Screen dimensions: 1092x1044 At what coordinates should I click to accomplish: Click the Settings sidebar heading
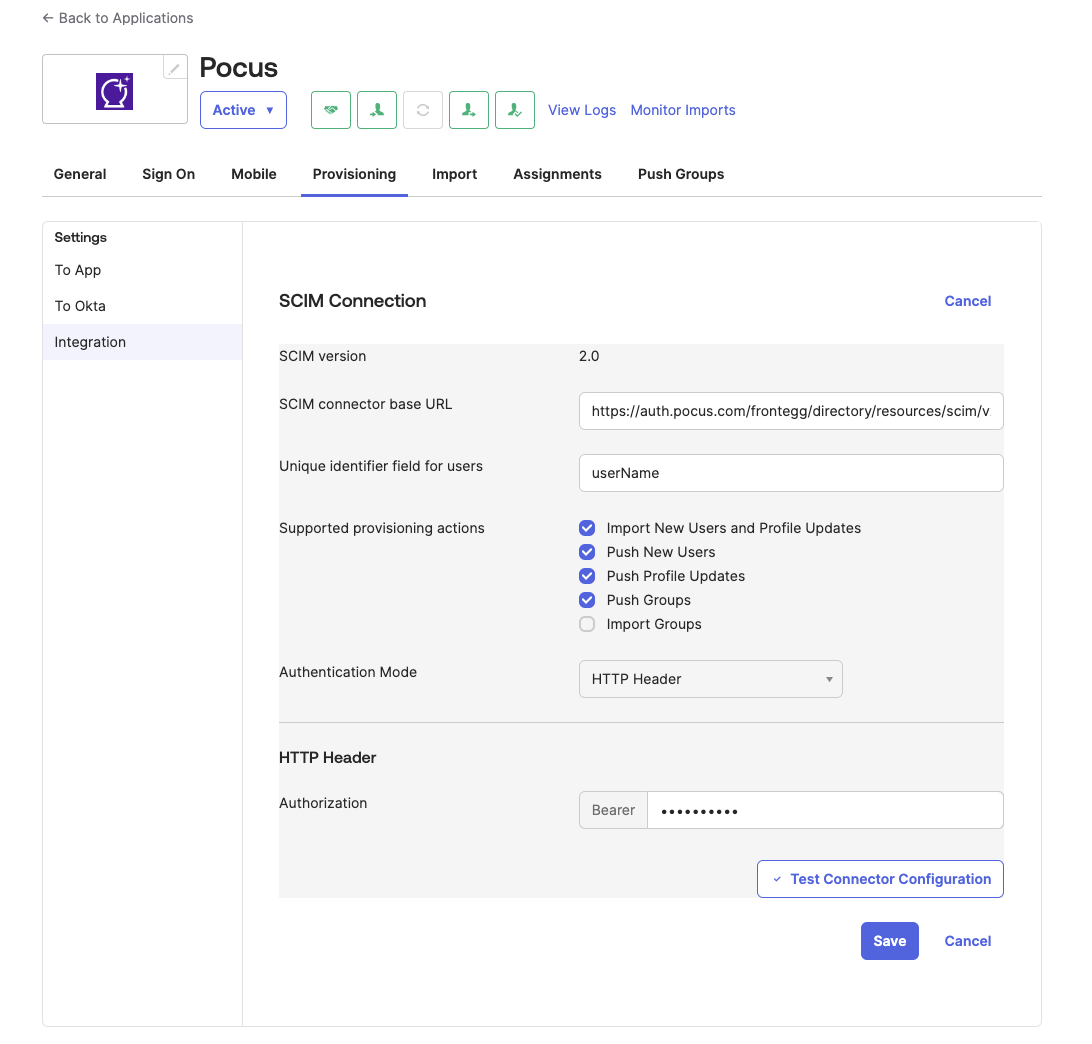[x=81, y=237]
